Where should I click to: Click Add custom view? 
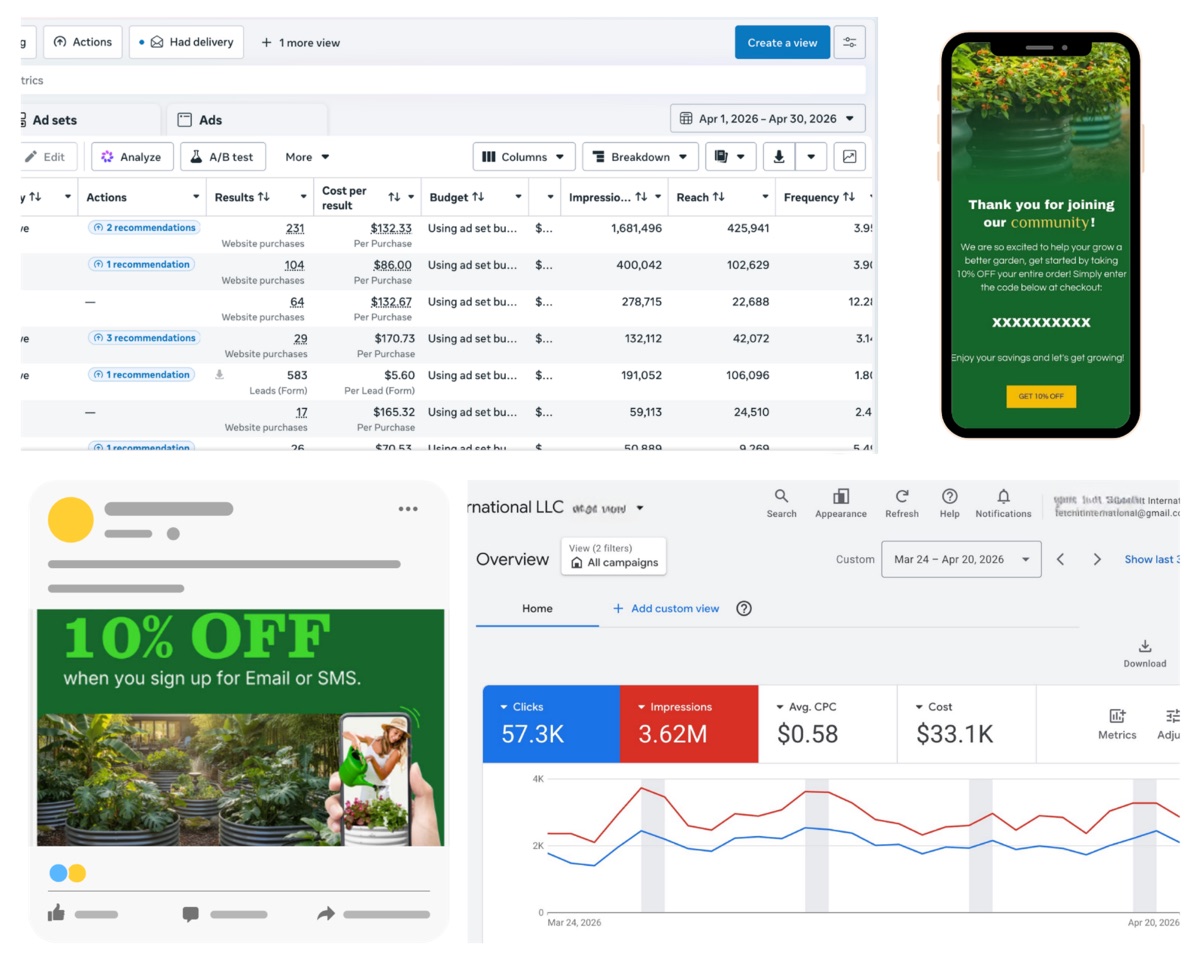pyautogui.click(x=666, y=608)
